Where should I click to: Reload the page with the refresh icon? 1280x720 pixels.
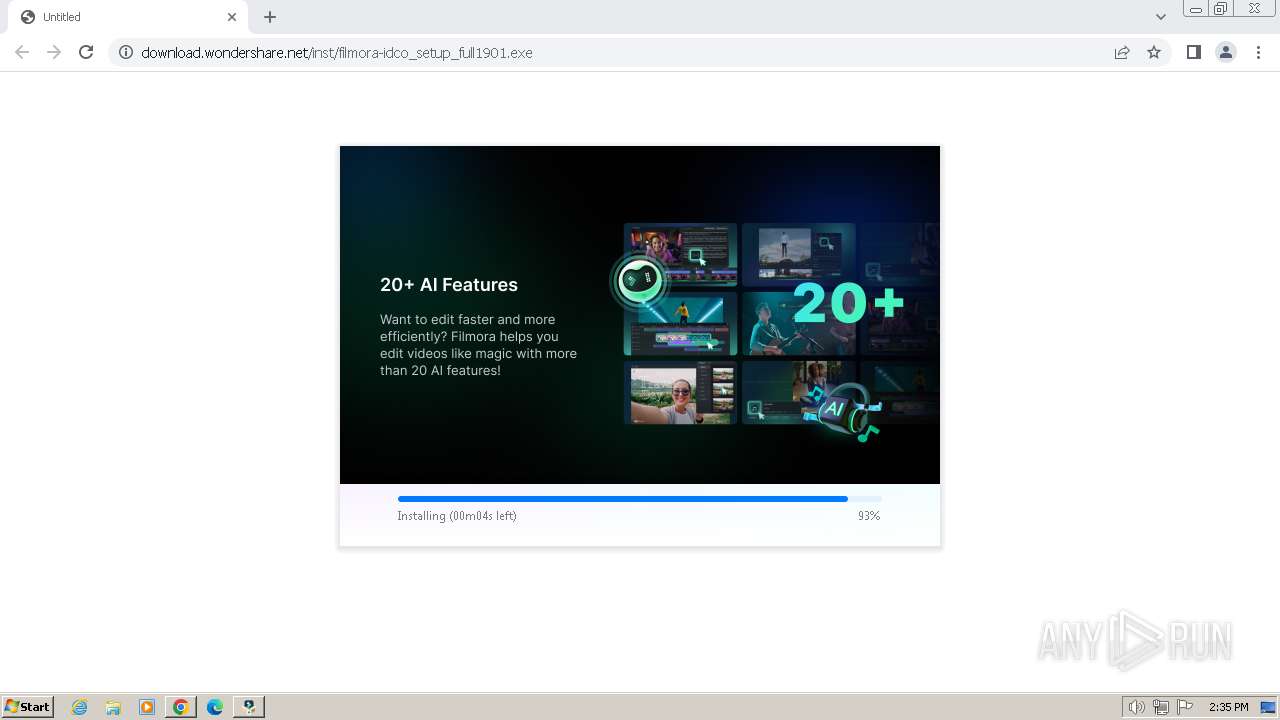[x=86, y=52]
